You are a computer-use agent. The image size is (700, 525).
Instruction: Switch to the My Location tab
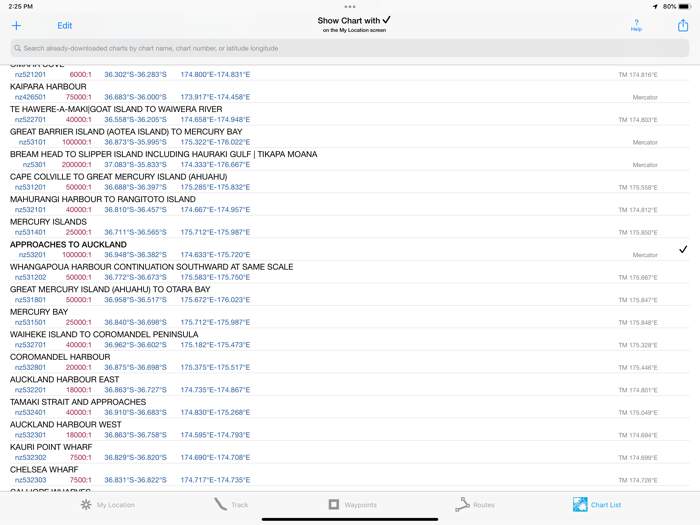(x=108, y=505)
